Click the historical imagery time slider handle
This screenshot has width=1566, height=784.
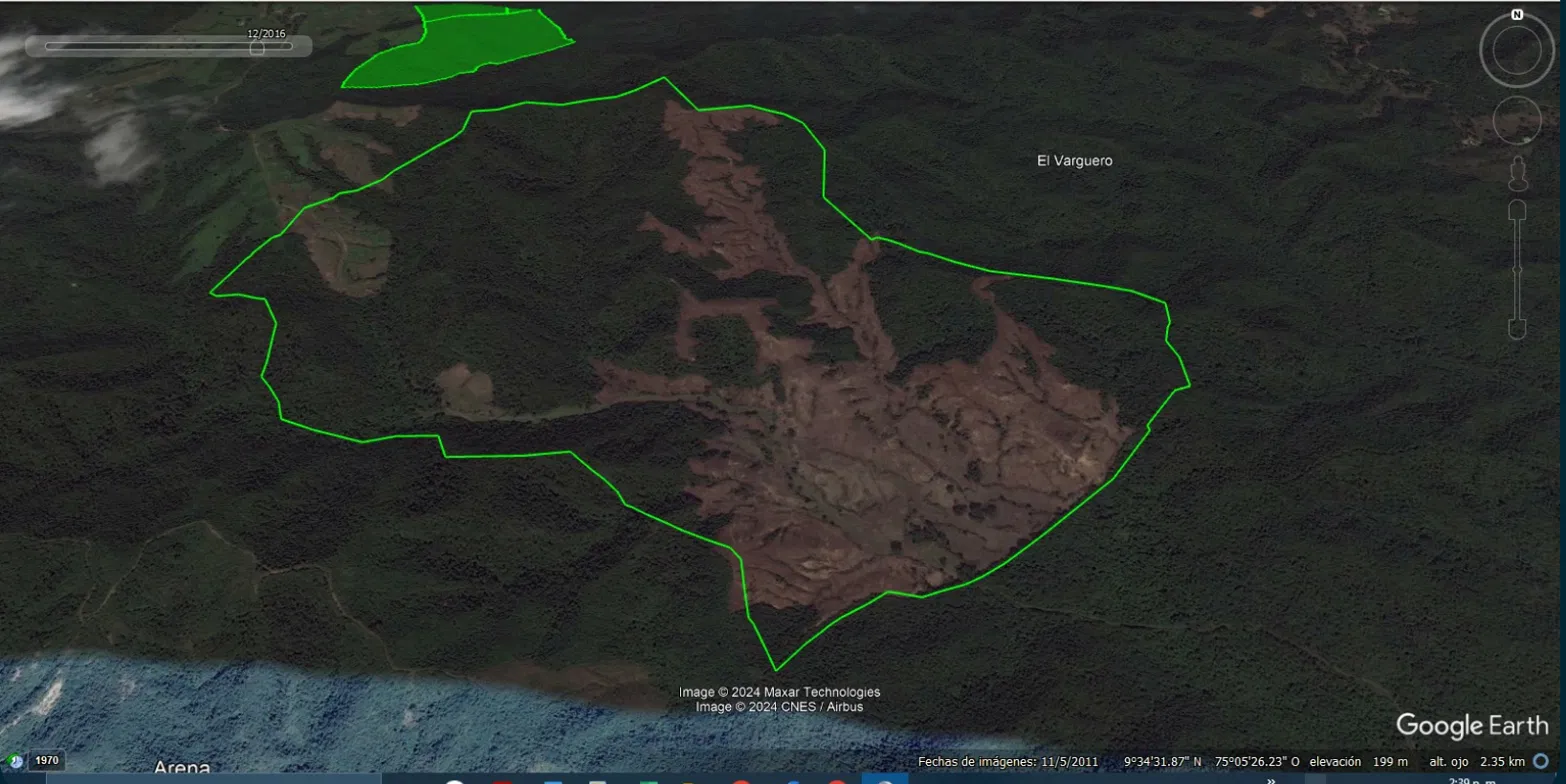coord(257,46)
